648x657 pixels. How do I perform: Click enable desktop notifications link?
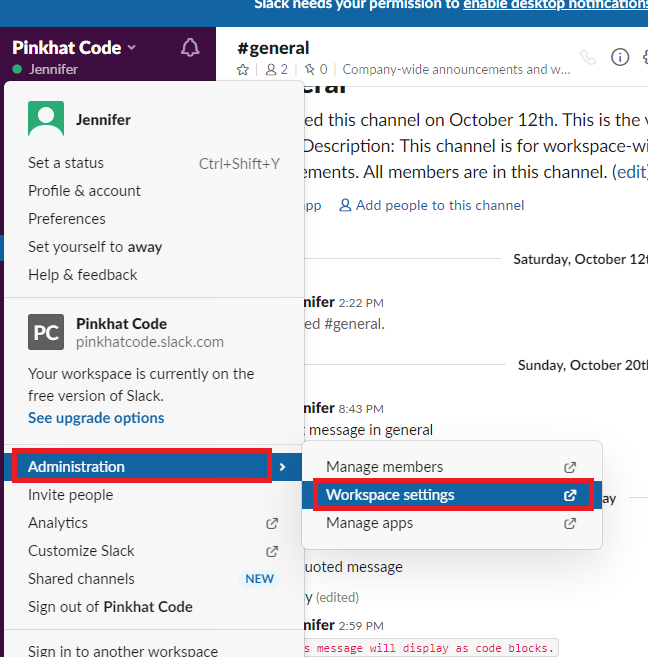[555, 5]
